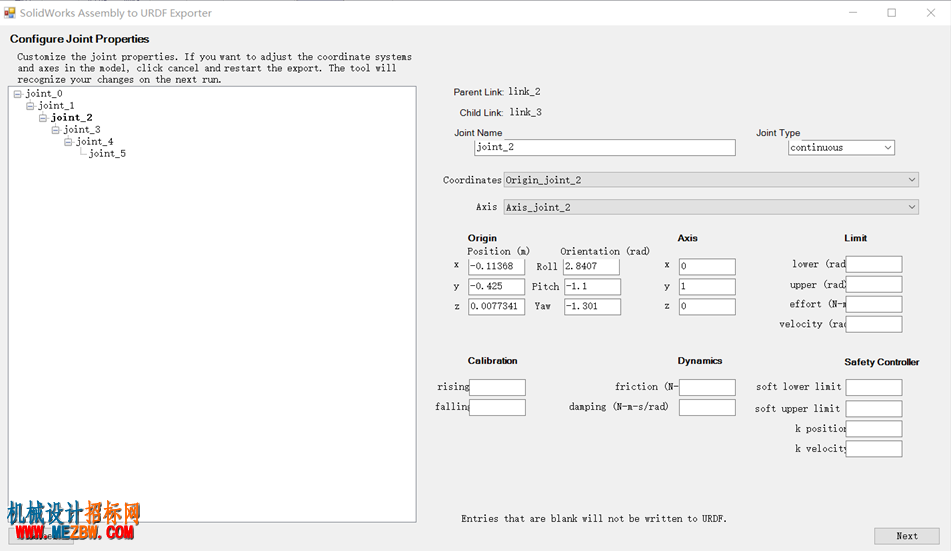Image resolution: width=951 pixels, height=551 pixels.
Task: Collapse the joint_3 tree node
Action: tap(55, 130)
